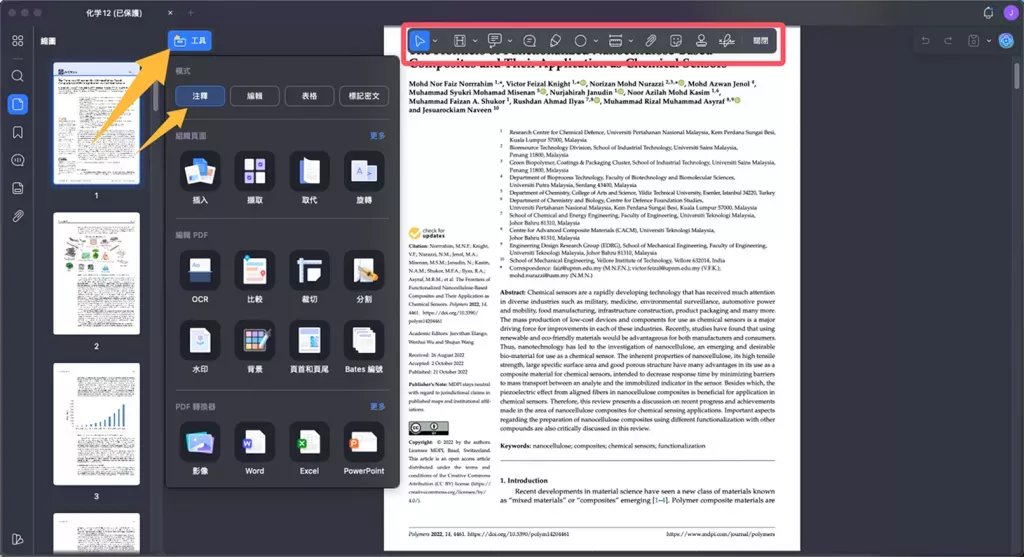Open the search icon in sidebar
1024x557 pixels.
(18, 76)
